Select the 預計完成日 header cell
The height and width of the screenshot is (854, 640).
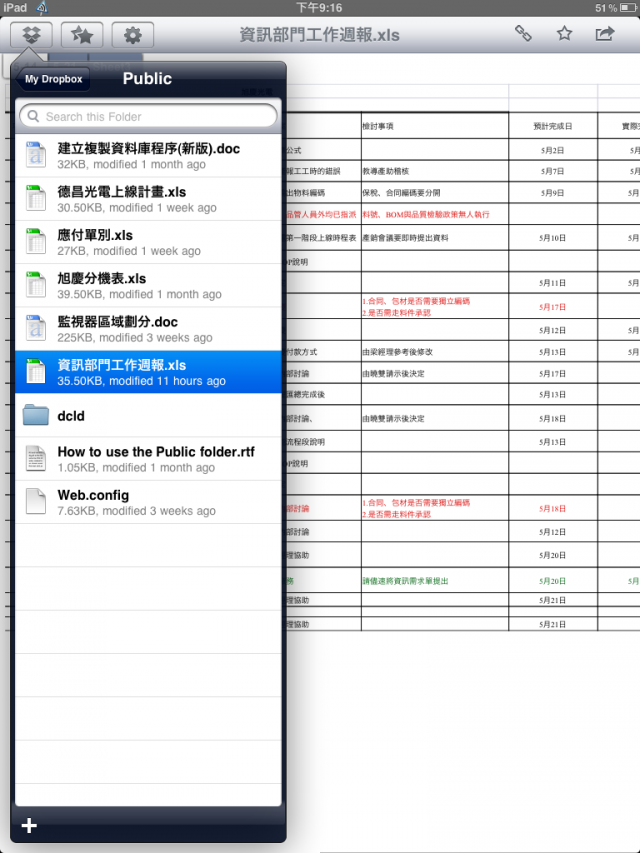[553, 126]
